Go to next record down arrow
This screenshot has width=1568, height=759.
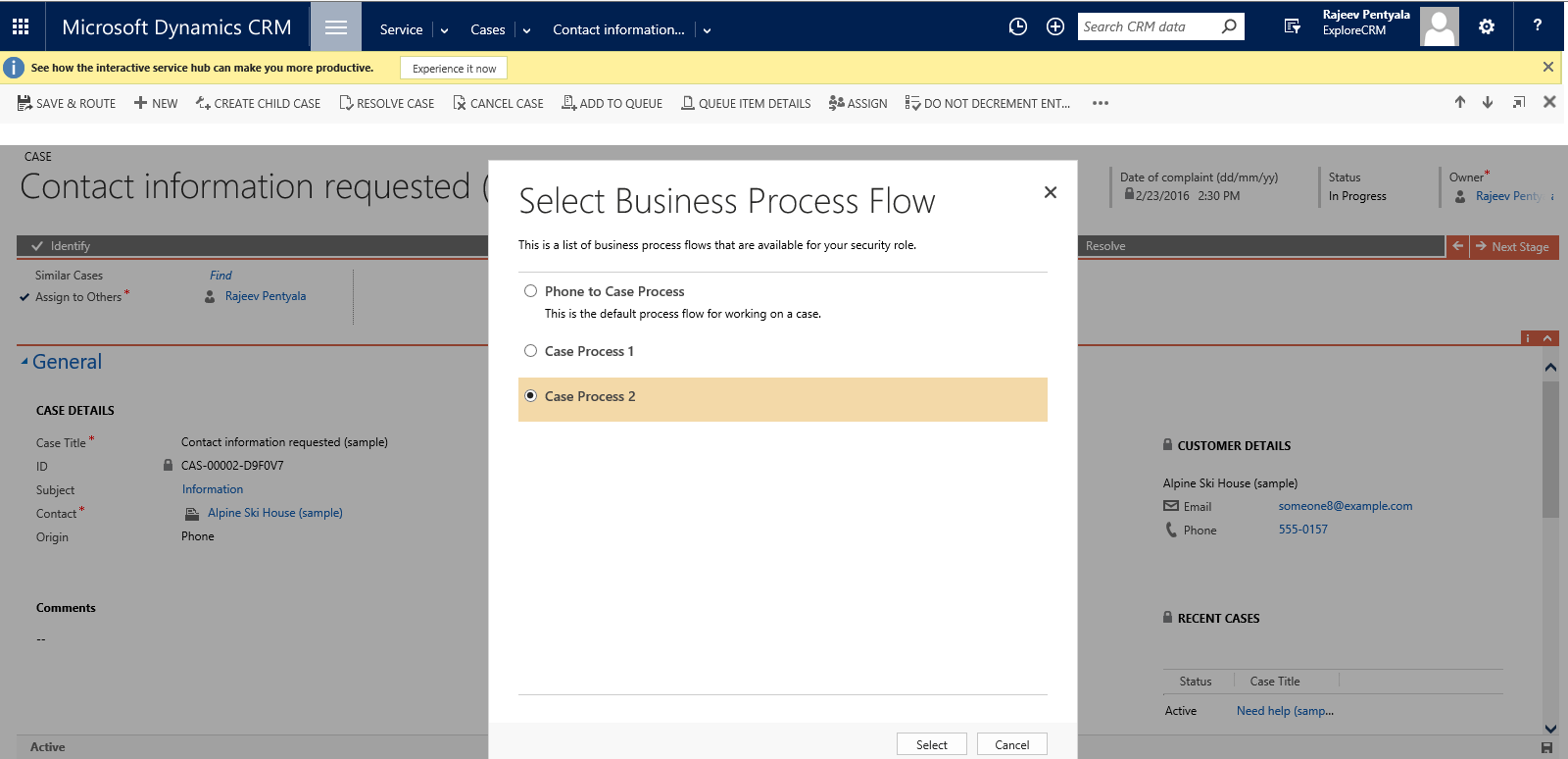click(1488, 102)
